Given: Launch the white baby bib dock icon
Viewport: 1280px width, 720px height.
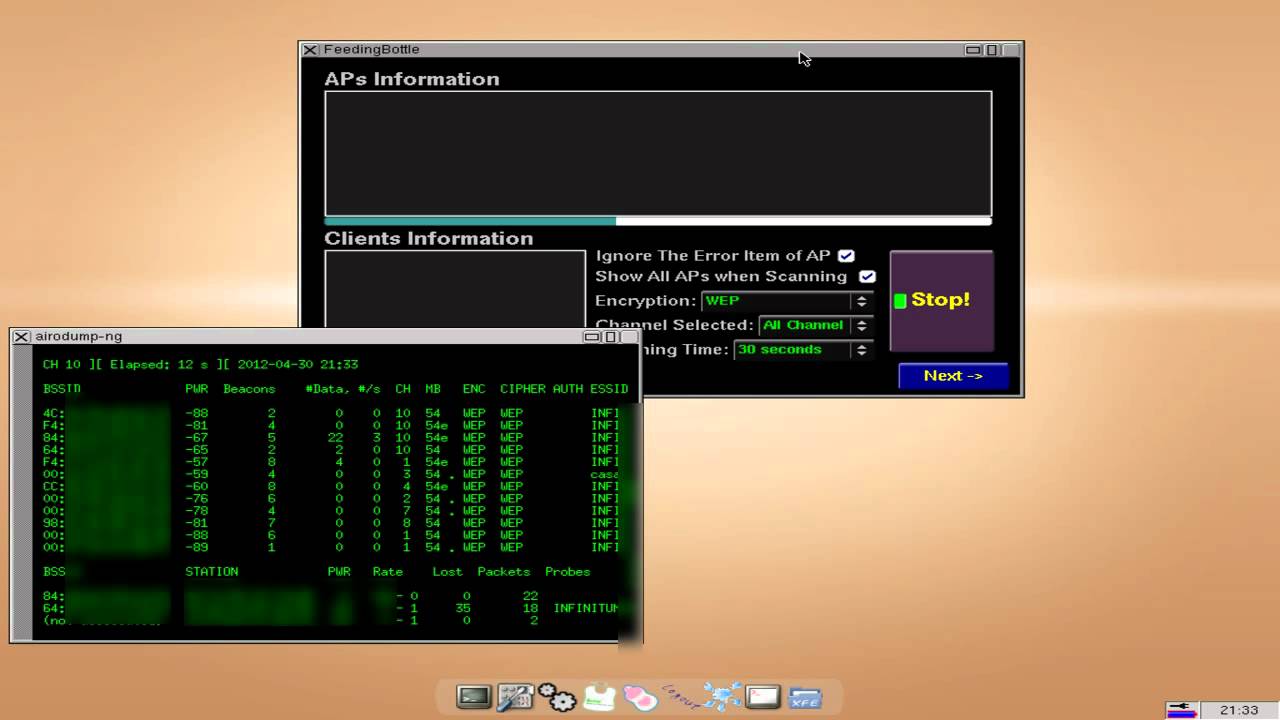Looking at the screenshot, I should [598, 697].
